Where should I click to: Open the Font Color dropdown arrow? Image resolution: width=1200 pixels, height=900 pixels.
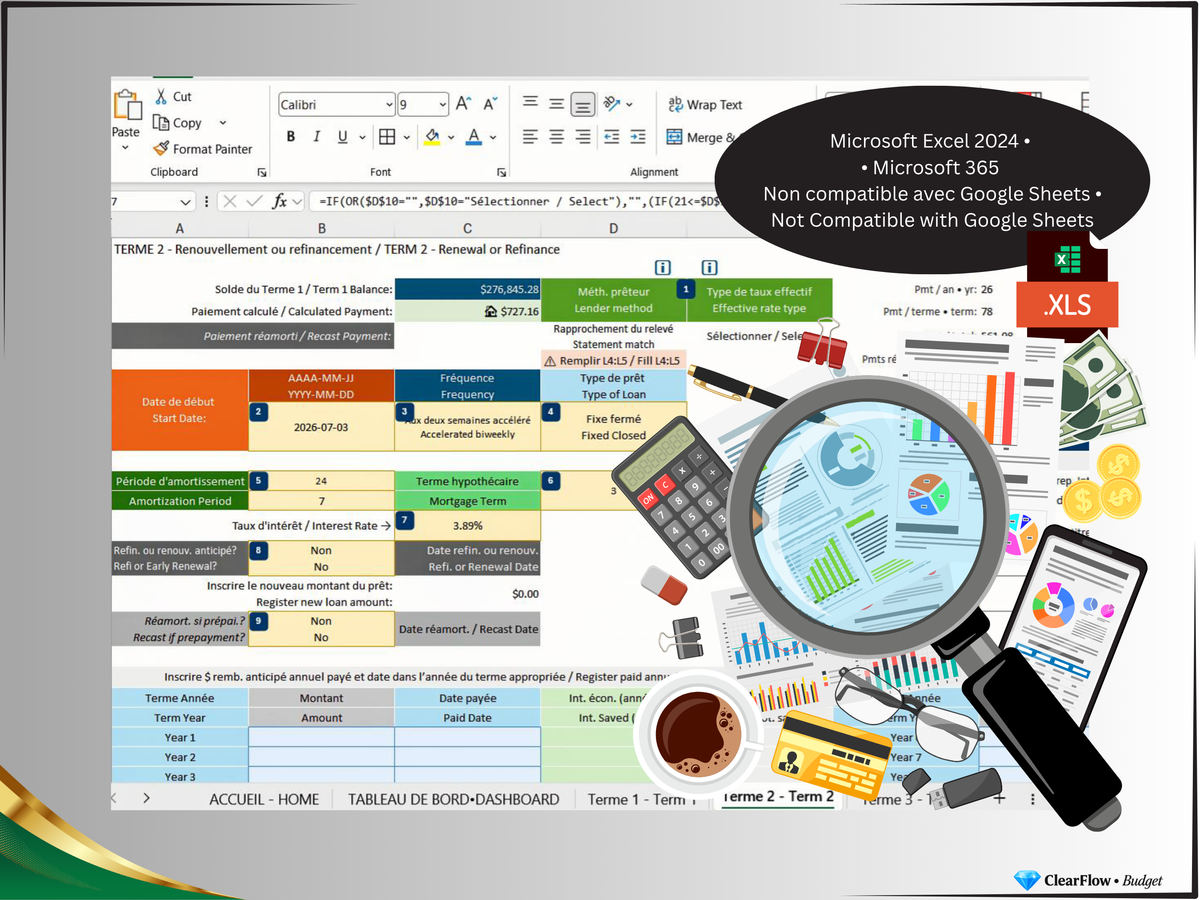point(494,137)
